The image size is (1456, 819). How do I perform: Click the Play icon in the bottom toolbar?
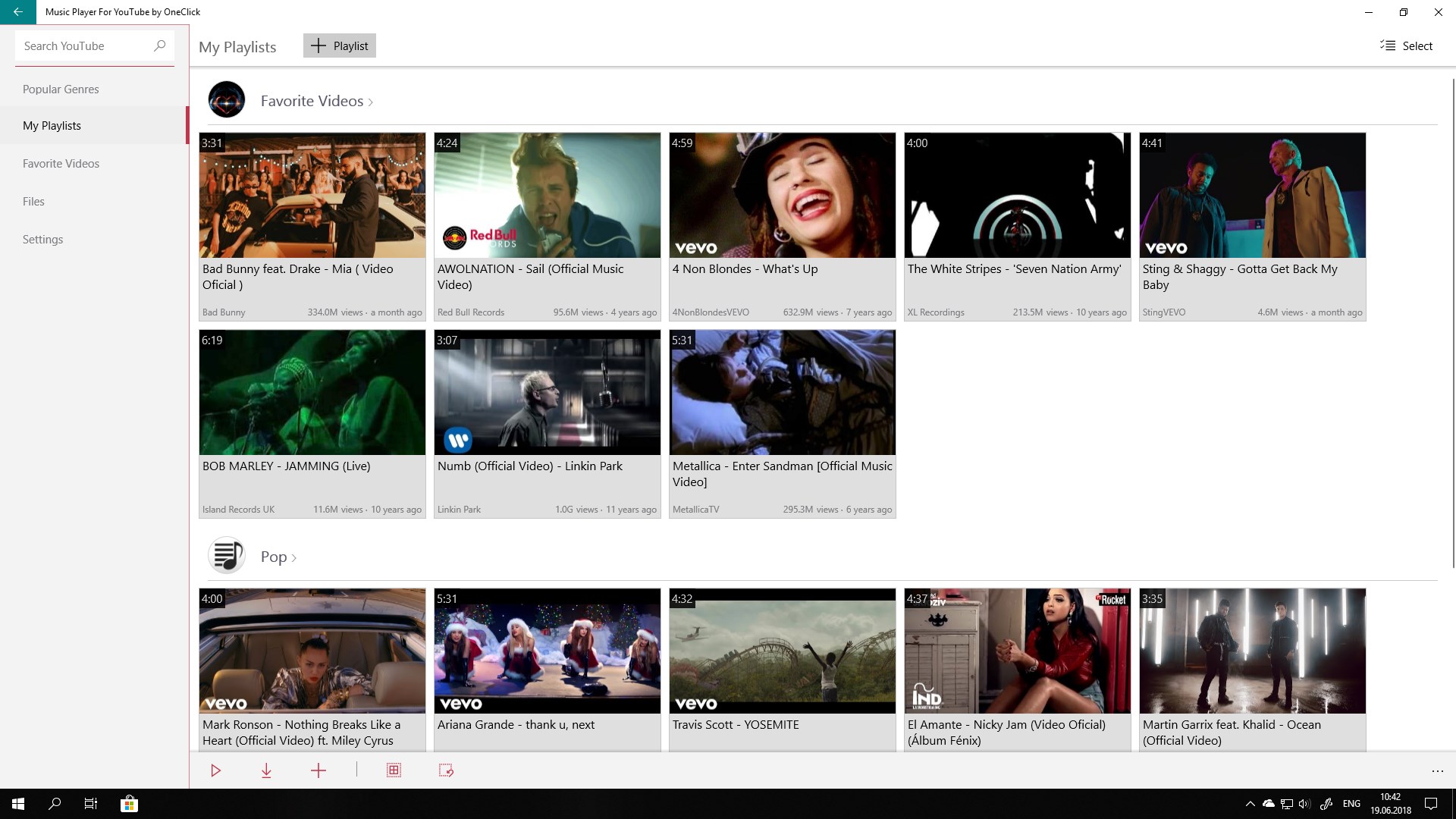coord(215,770)
